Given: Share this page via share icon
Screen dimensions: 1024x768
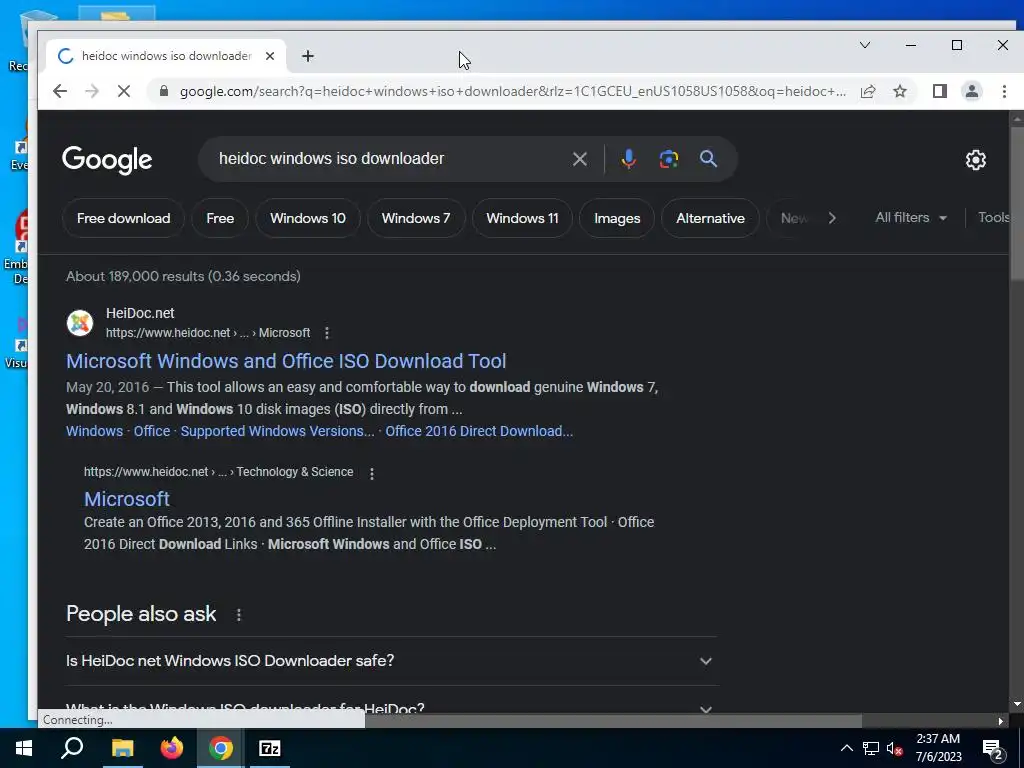Looking at the screenshot, I should (x=868, y=91).
